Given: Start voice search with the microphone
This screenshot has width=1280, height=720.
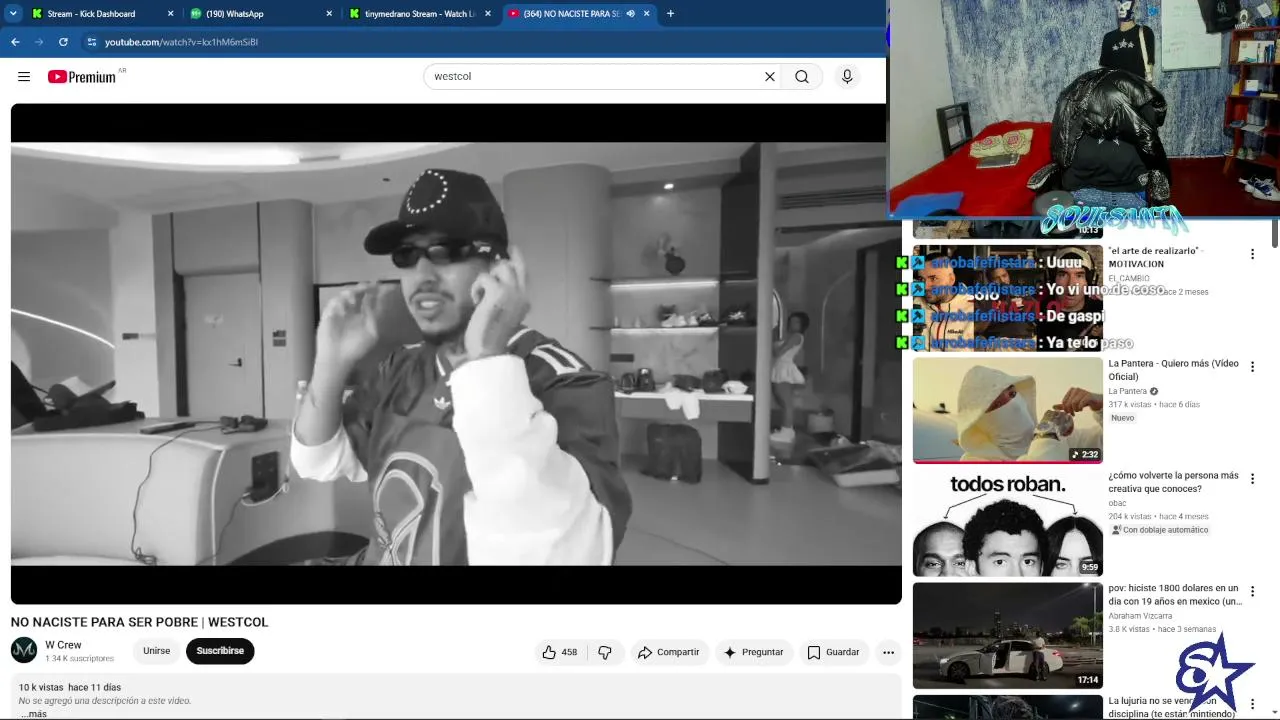Looking at the screenshot, I should (x=847, y=77).
